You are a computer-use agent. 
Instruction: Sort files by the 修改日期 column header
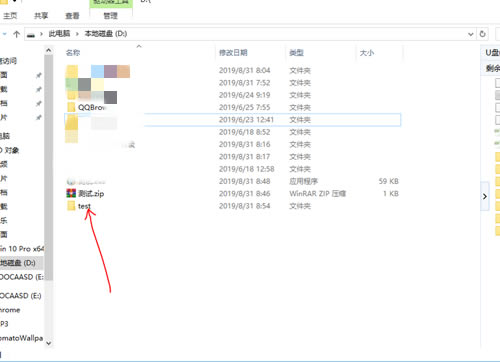(x=233, y=52)
